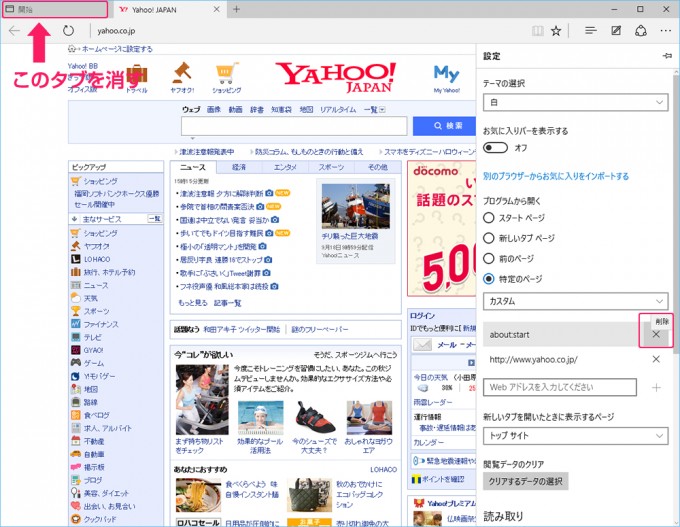
Task: Switch to the 開始 tab
Action: (55, 9)
